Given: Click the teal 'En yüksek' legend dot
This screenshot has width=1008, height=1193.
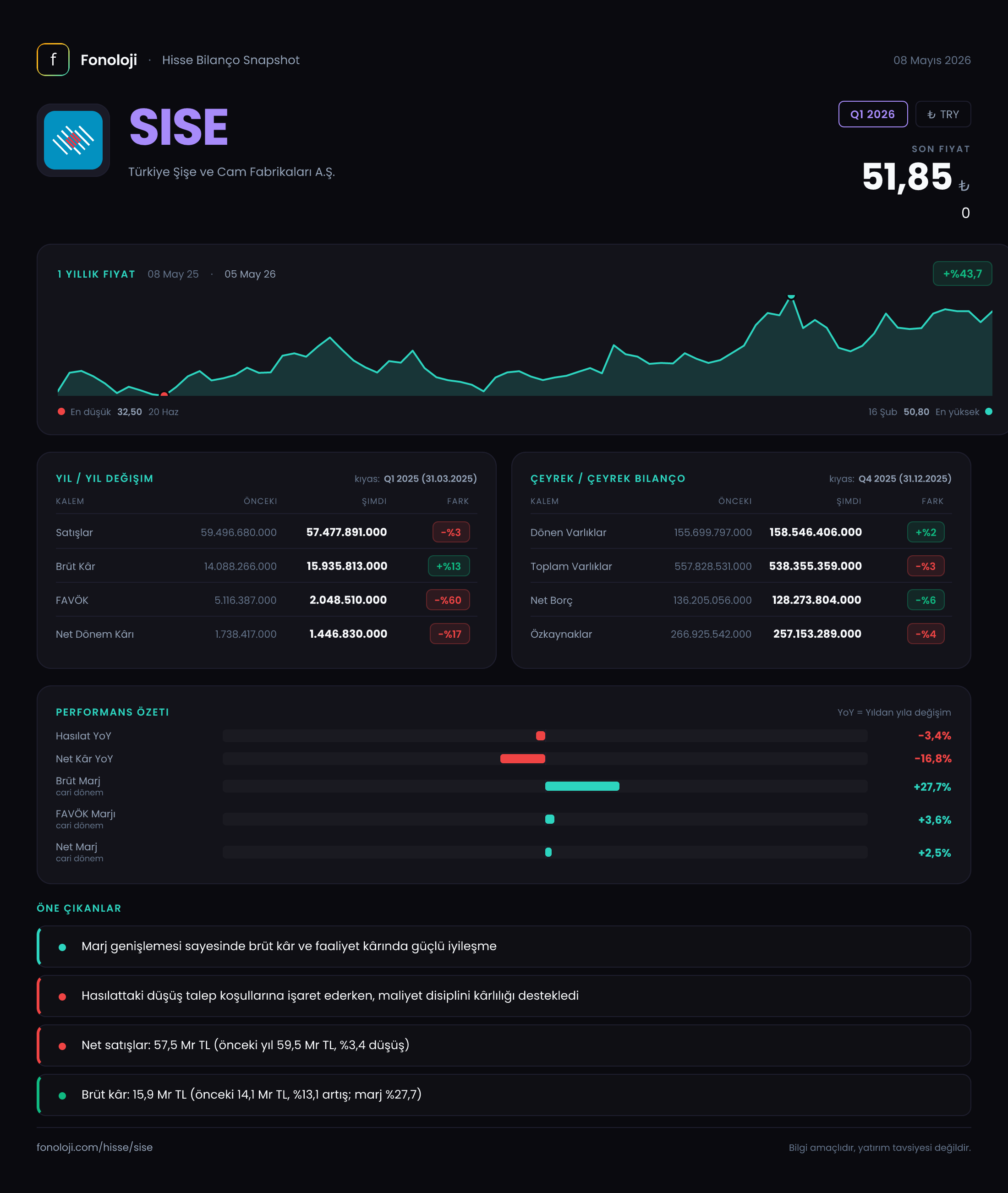Looking at the screenshot, I should pos(989,411).
